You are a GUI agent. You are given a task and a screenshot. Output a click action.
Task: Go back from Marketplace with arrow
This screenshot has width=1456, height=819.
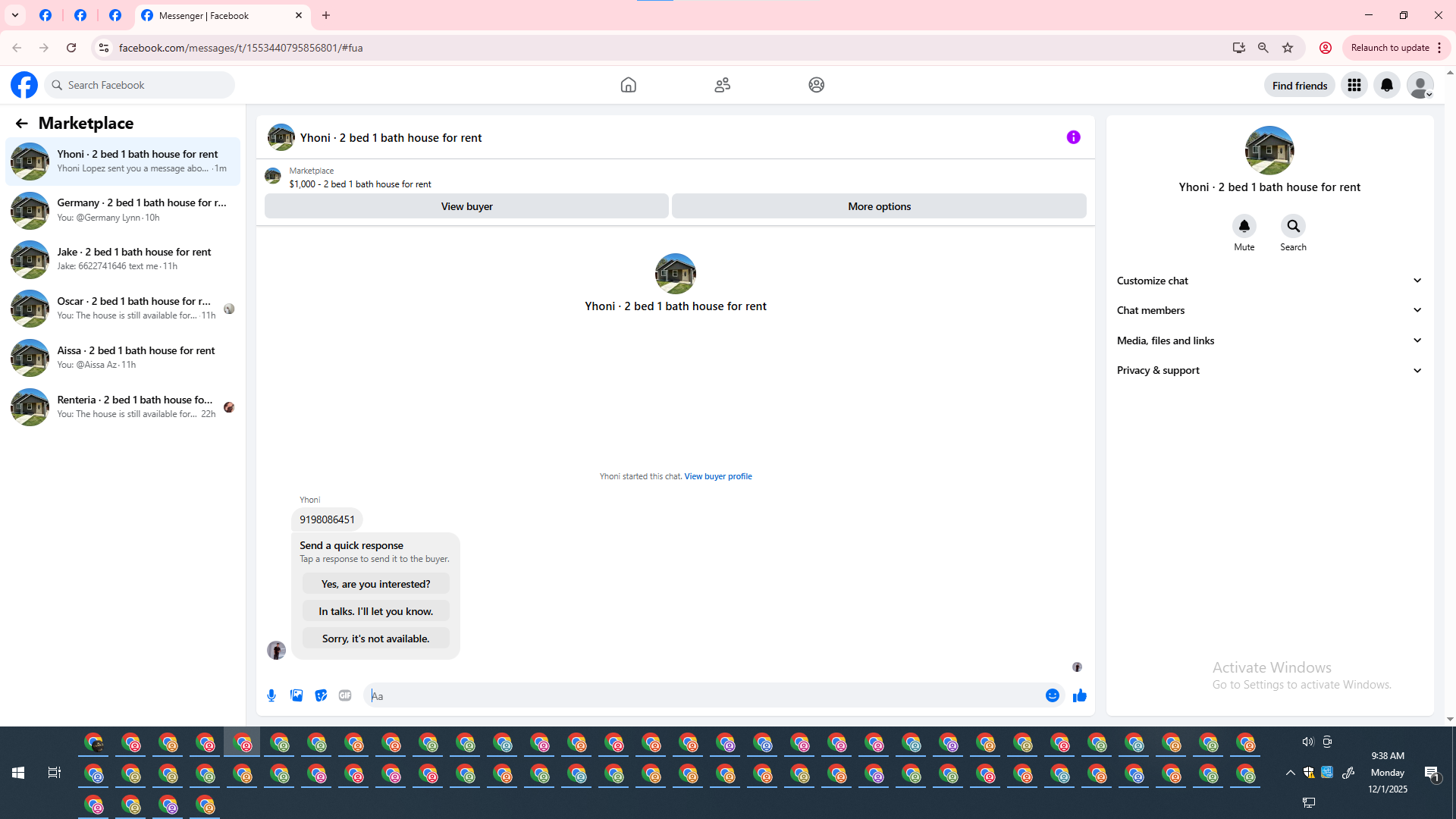[x=21, y=123]
